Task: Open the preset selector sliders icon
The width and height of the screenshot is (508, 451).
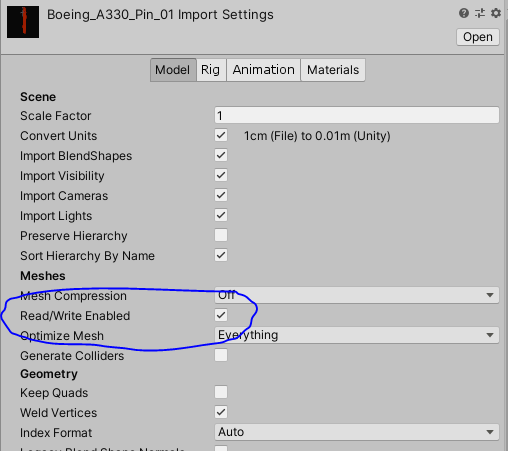Action: (x=480, y=13)
